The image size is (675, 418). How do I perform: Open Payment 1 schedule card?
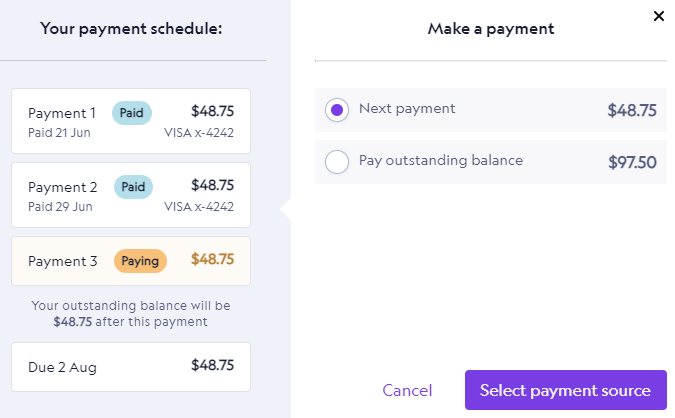131,121
